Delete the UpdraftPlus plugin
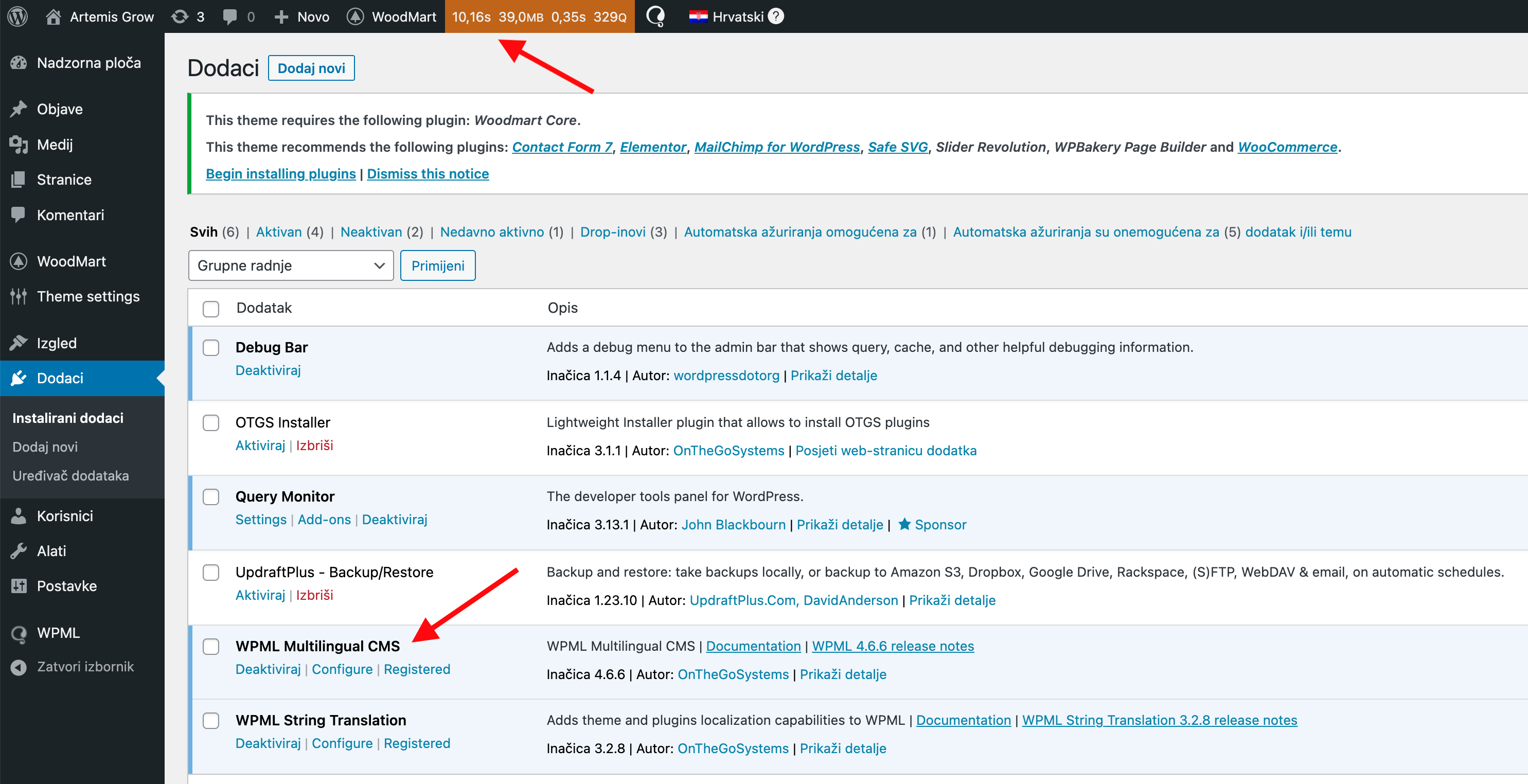Image resolution: width=1528 pixels, height=784 pixels. click(314, 595)
